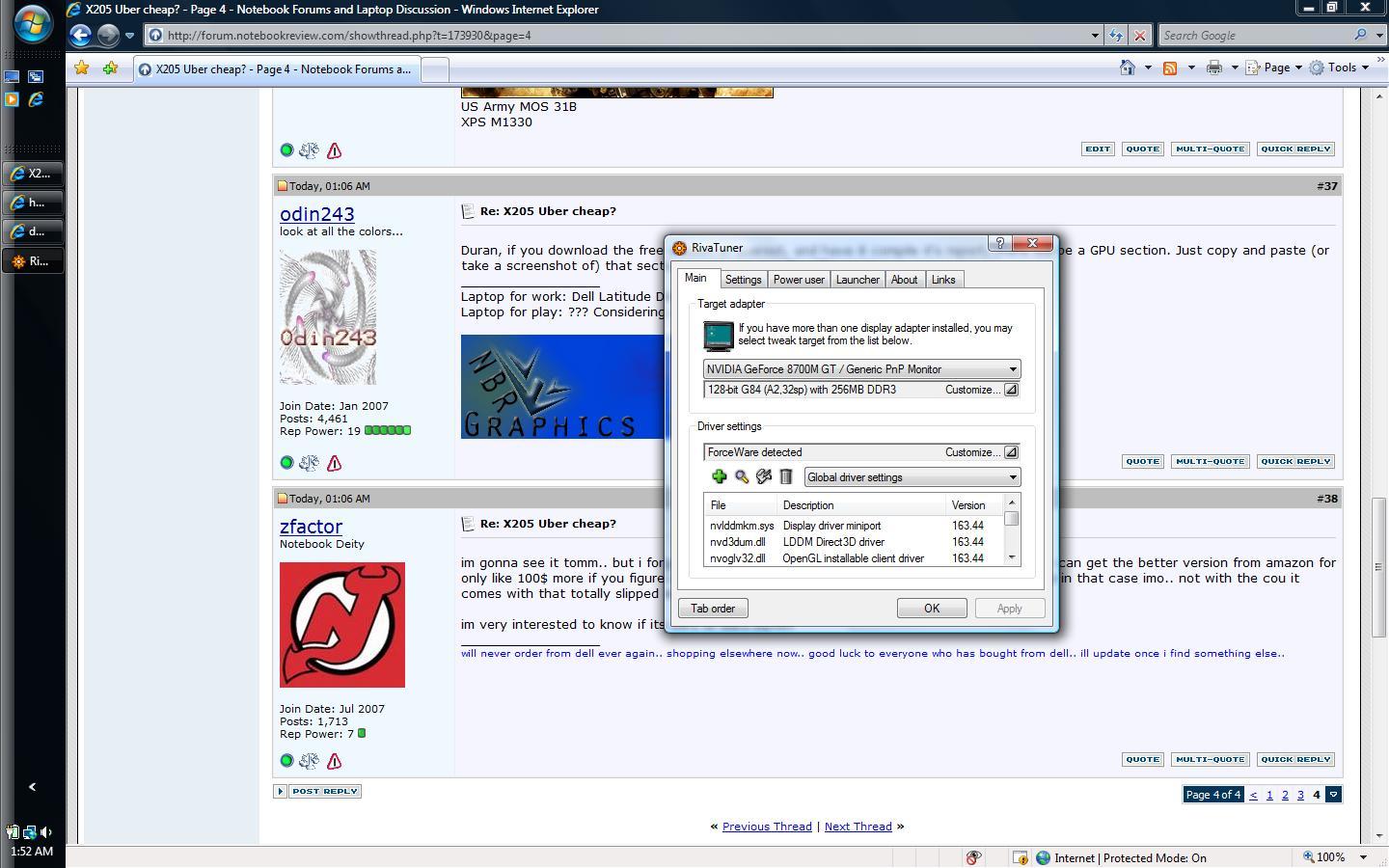Click the IE page vertical scrollbar thumb

[1377, 567]
